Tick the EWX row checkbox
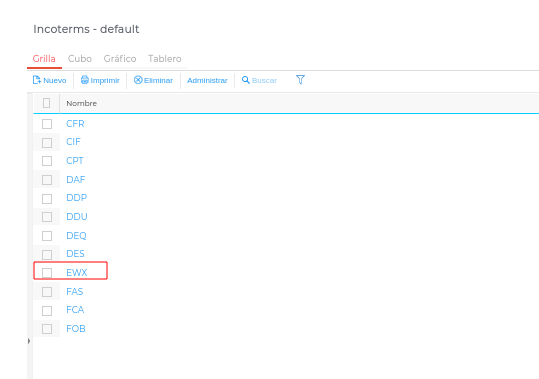The image size is (539, 379). (47, 273)
